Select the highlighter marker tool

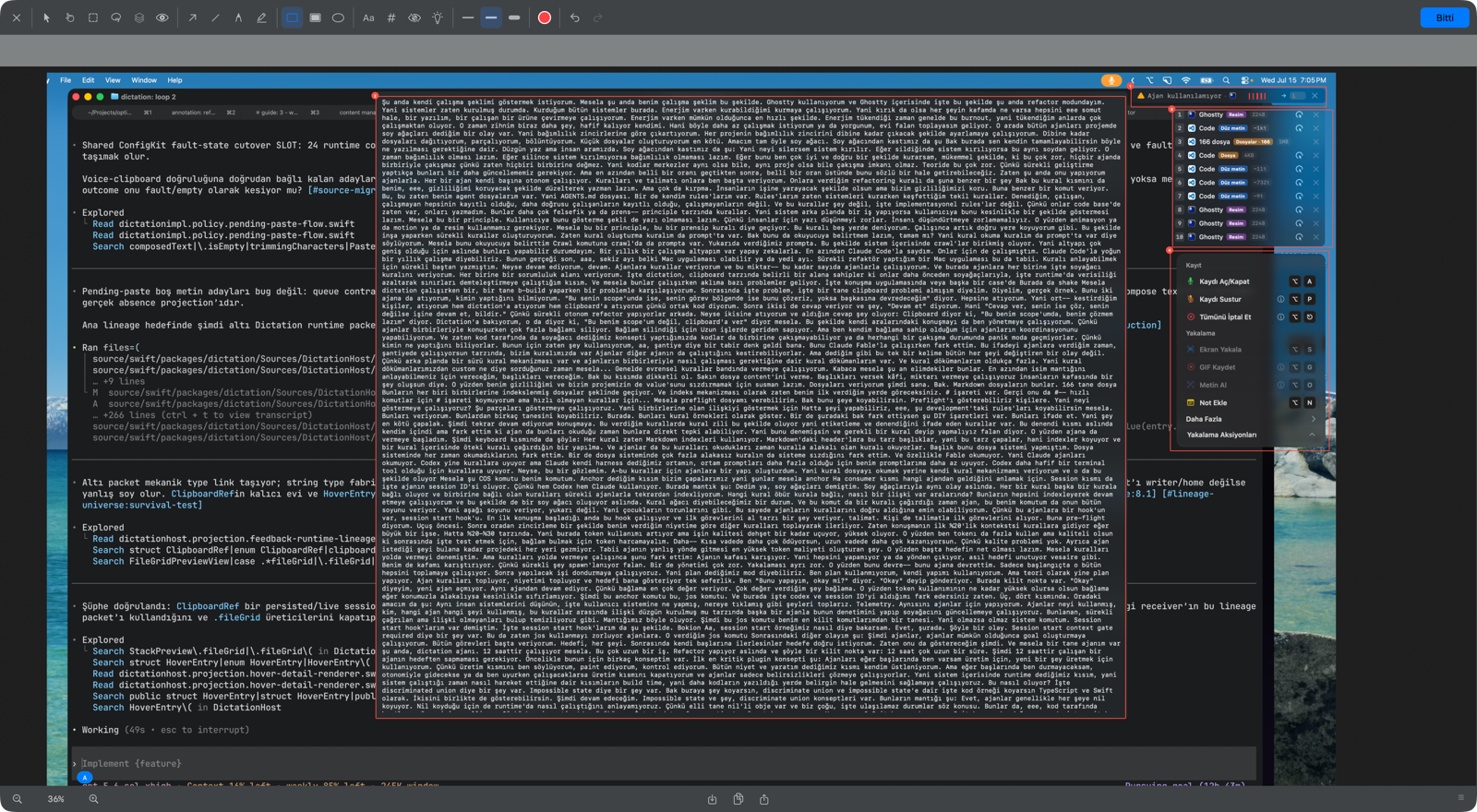tap(261, 18)
